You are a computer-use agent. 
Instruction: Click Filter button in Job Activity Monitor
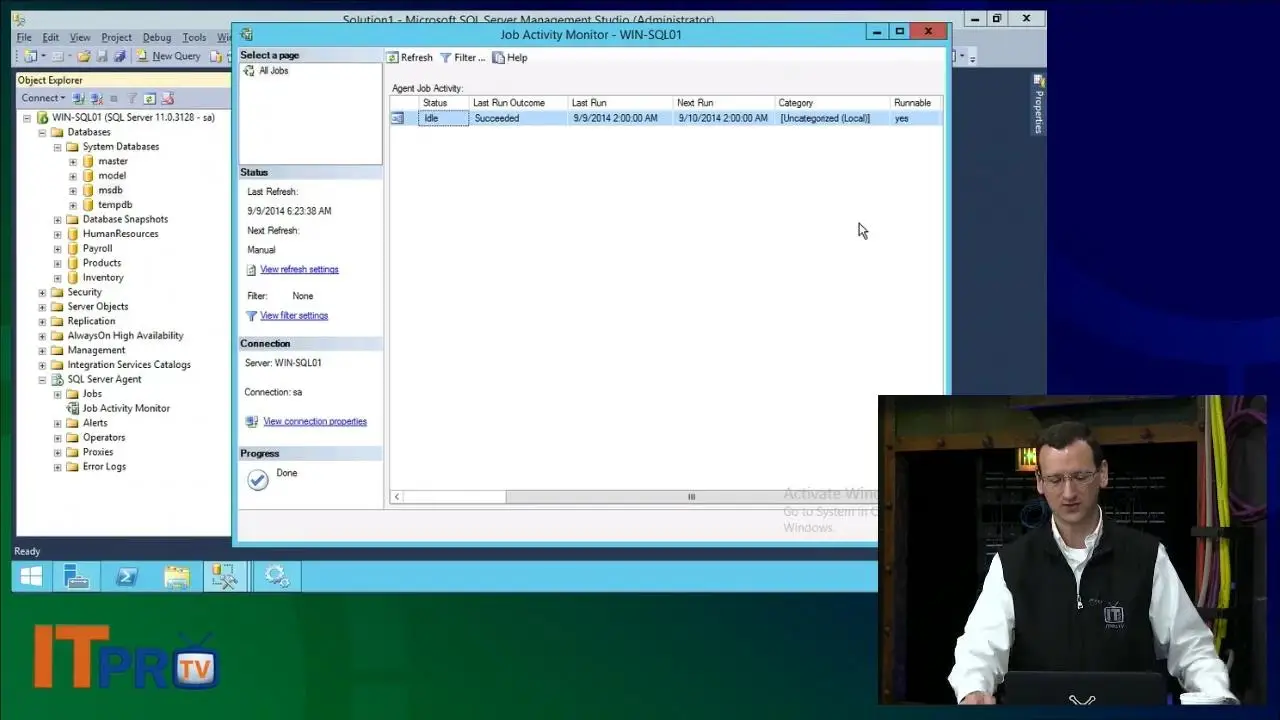463,58
